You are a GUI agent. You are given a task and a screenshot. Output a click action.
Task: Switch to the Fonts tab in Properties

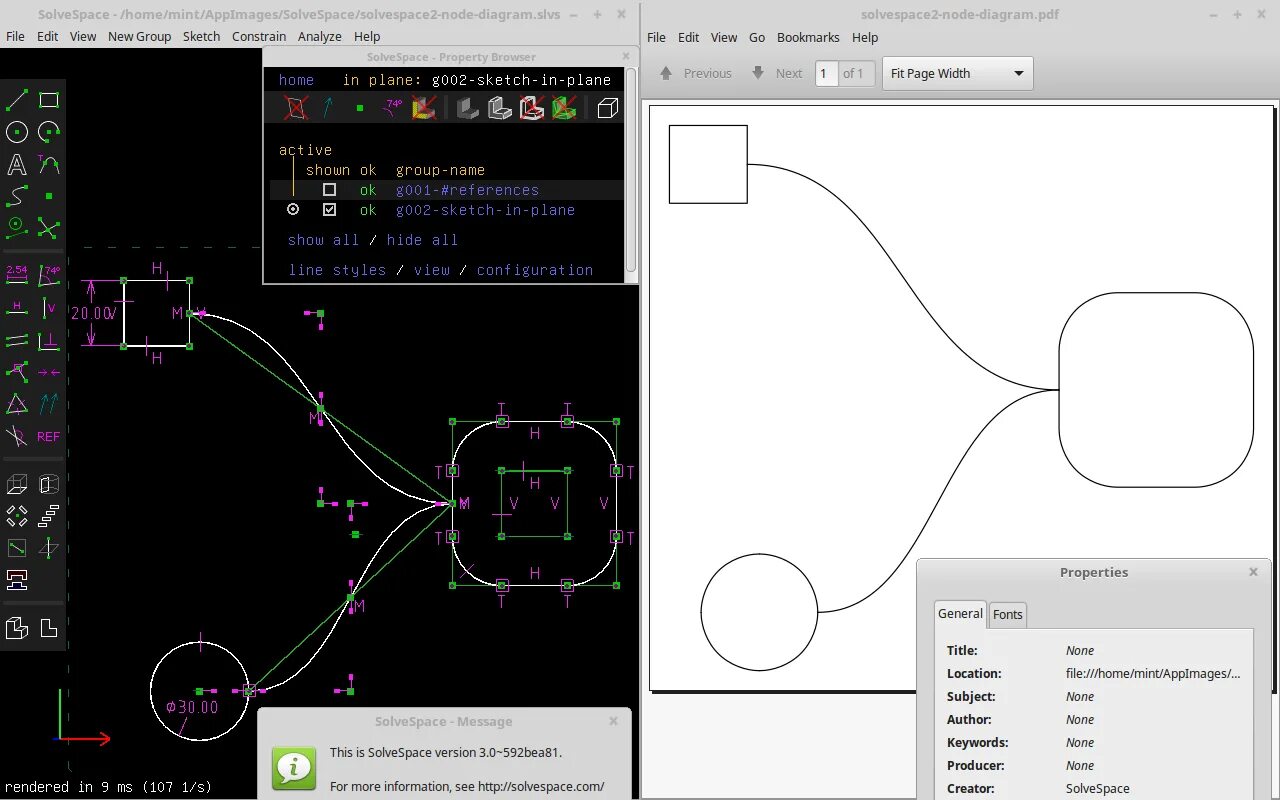tap(1007, 614)
